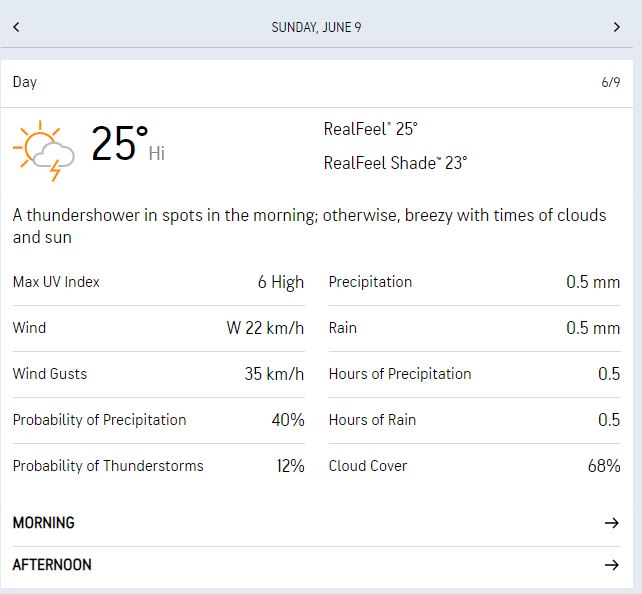
Task: Click the Probability of Thunderstorms row
Action: click(x=158, y=466)
